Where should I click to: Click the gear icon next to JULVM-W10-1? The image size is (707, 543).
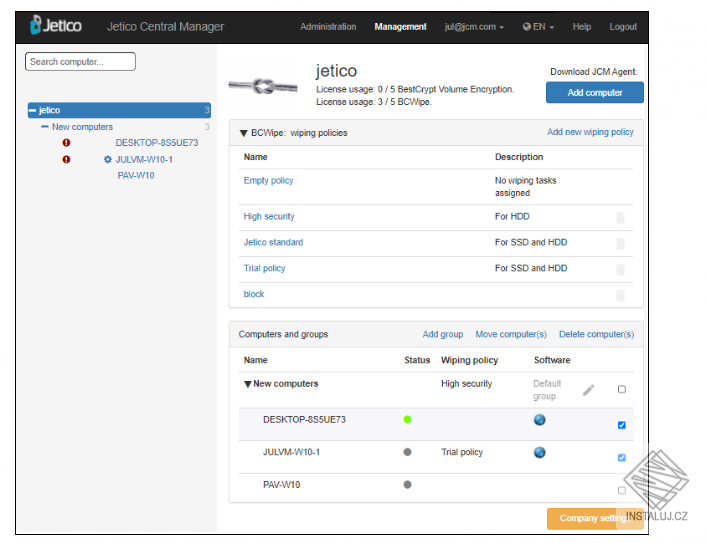(107, 159)
